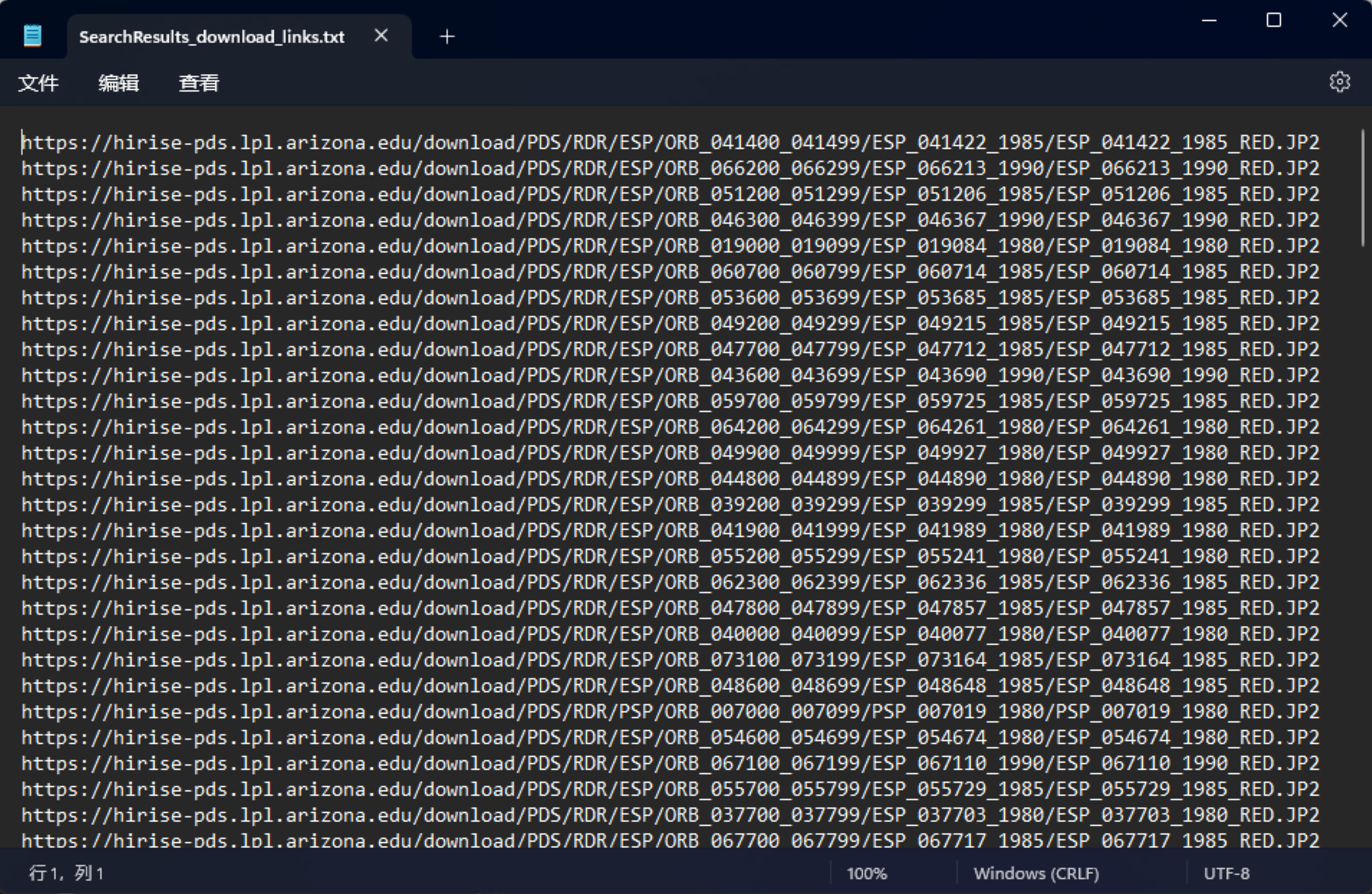
Task: Open the 查看 menu
Action: [199, 83]
